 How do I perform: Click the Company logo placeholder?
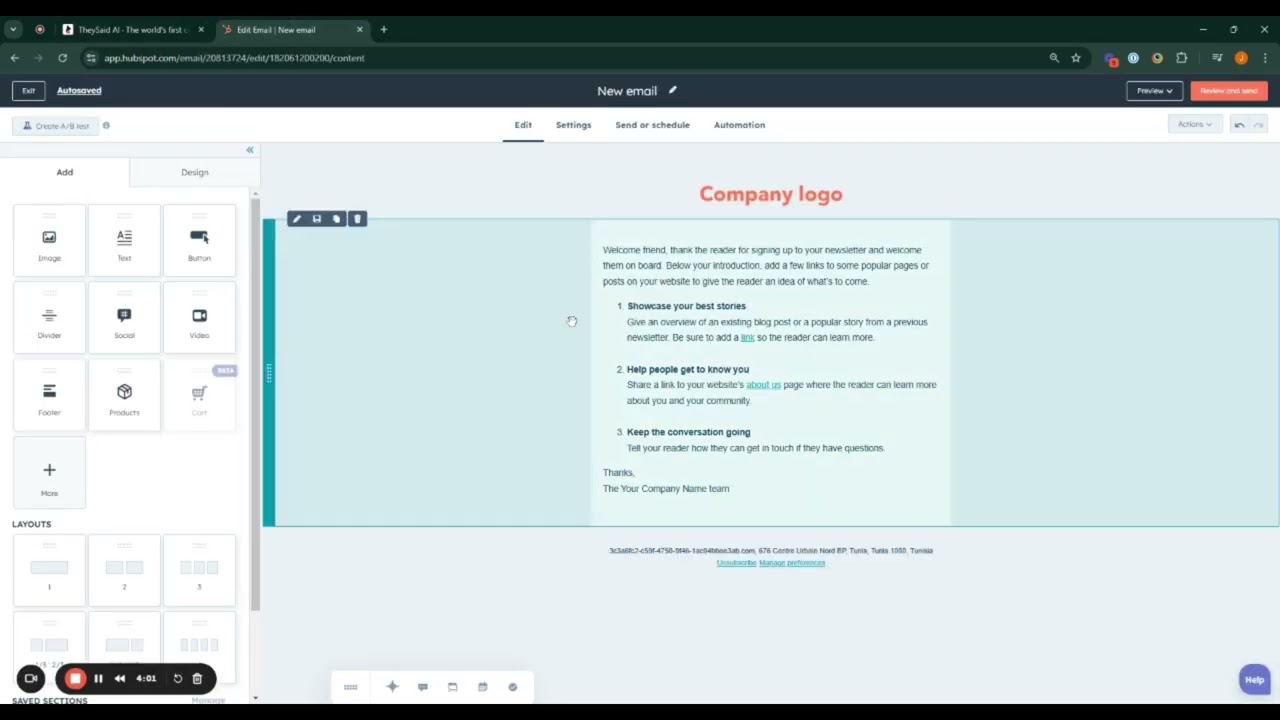tap(771, 194)
